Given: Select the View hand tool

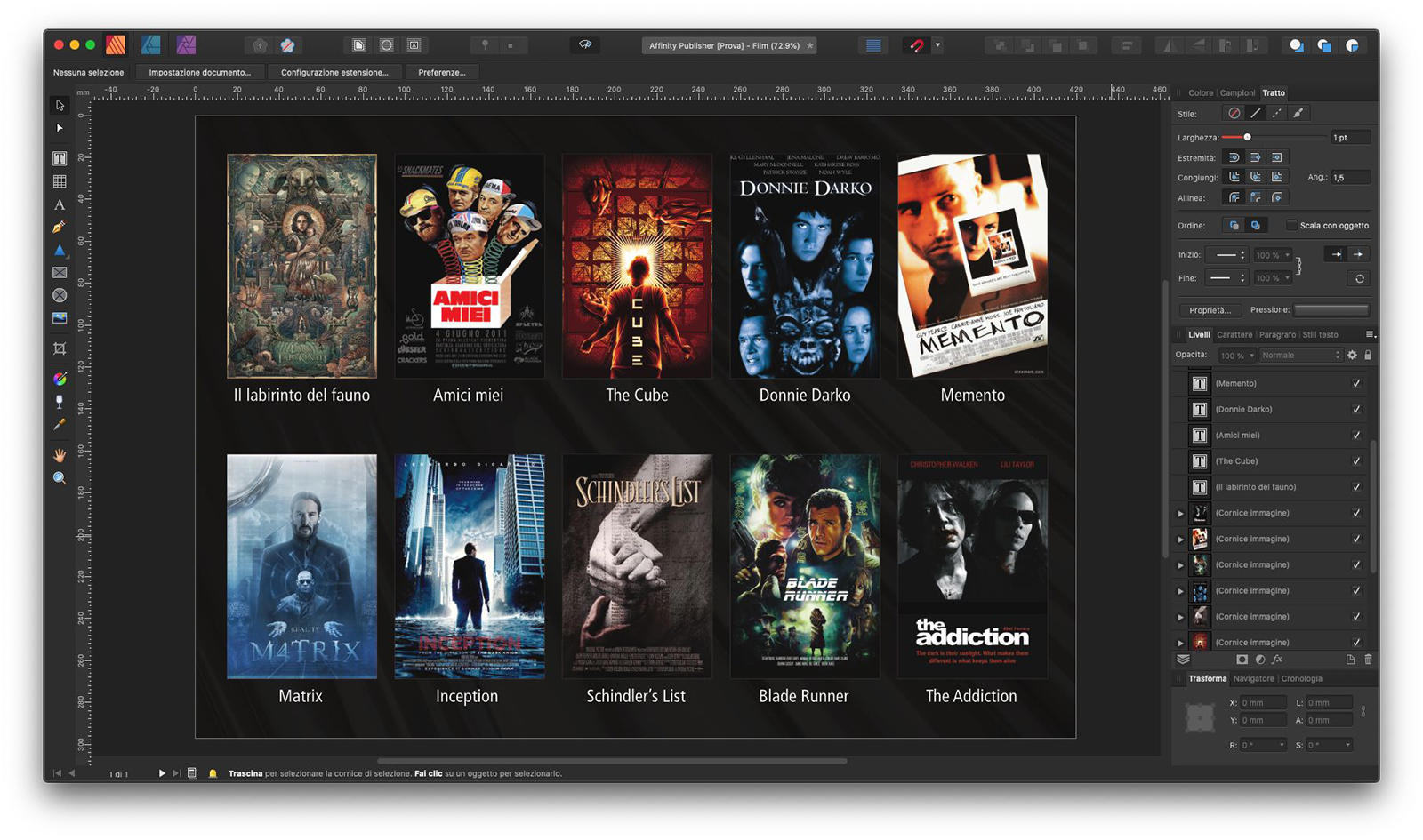Looking at the screenshot, I should tap(60, 455).
